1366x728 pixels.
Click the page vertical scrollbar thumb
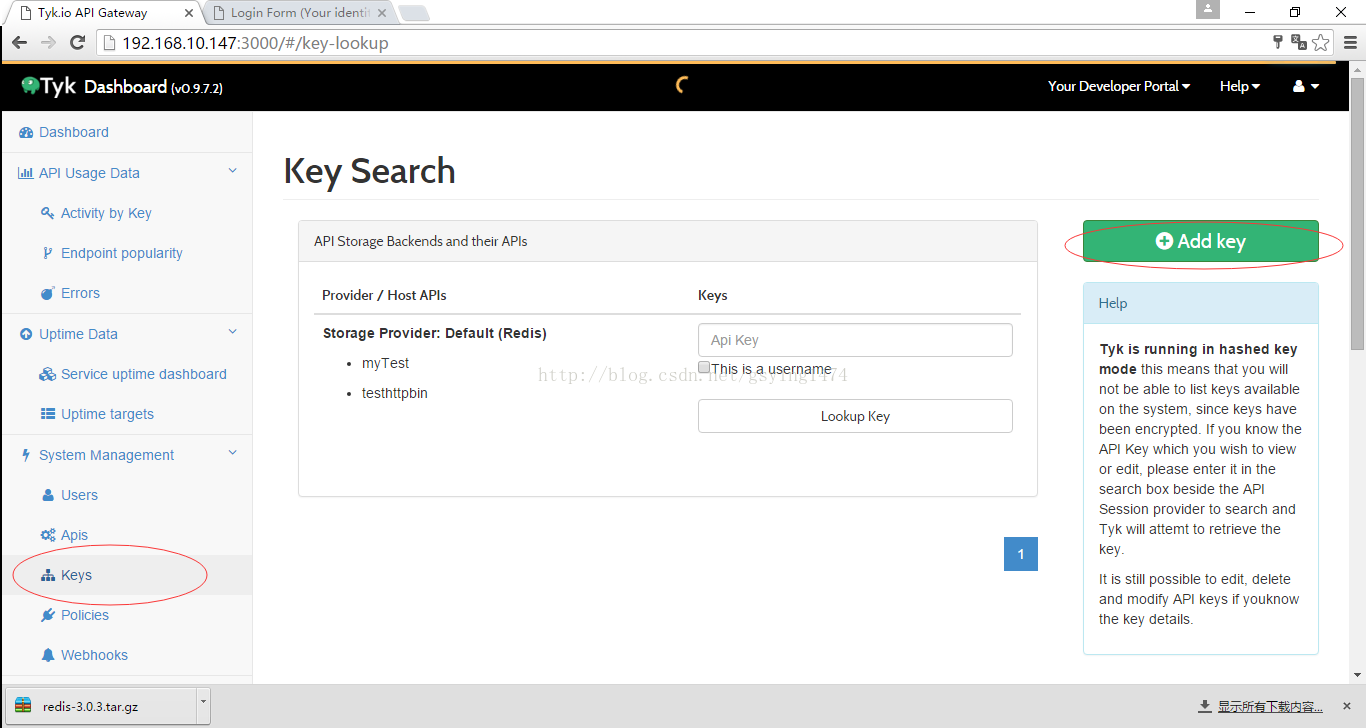1358,212
